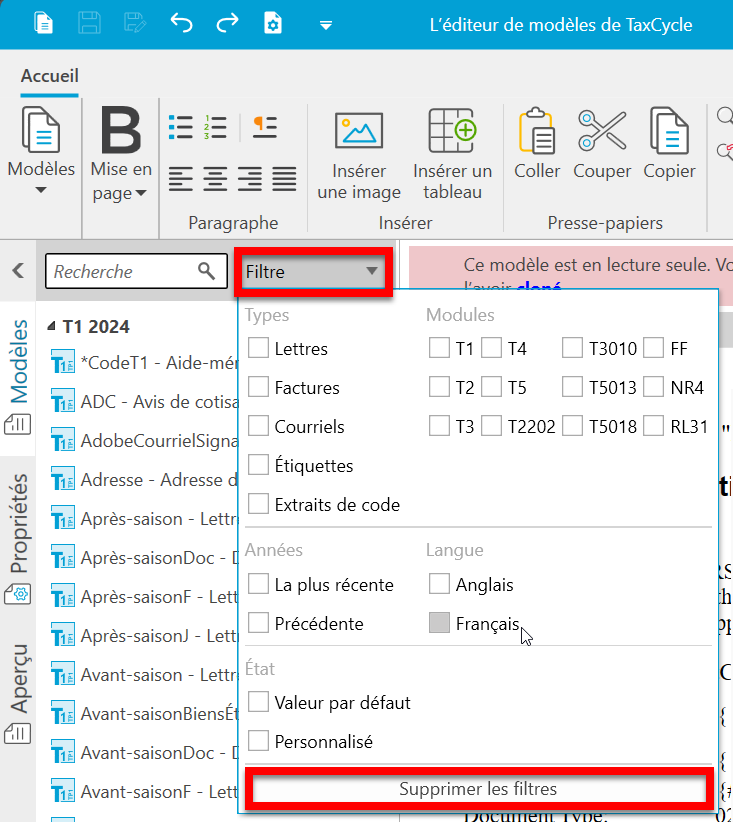Screen dimensions: 733x822
Task: Check the T5018 module filter
Action: [573, 426]
